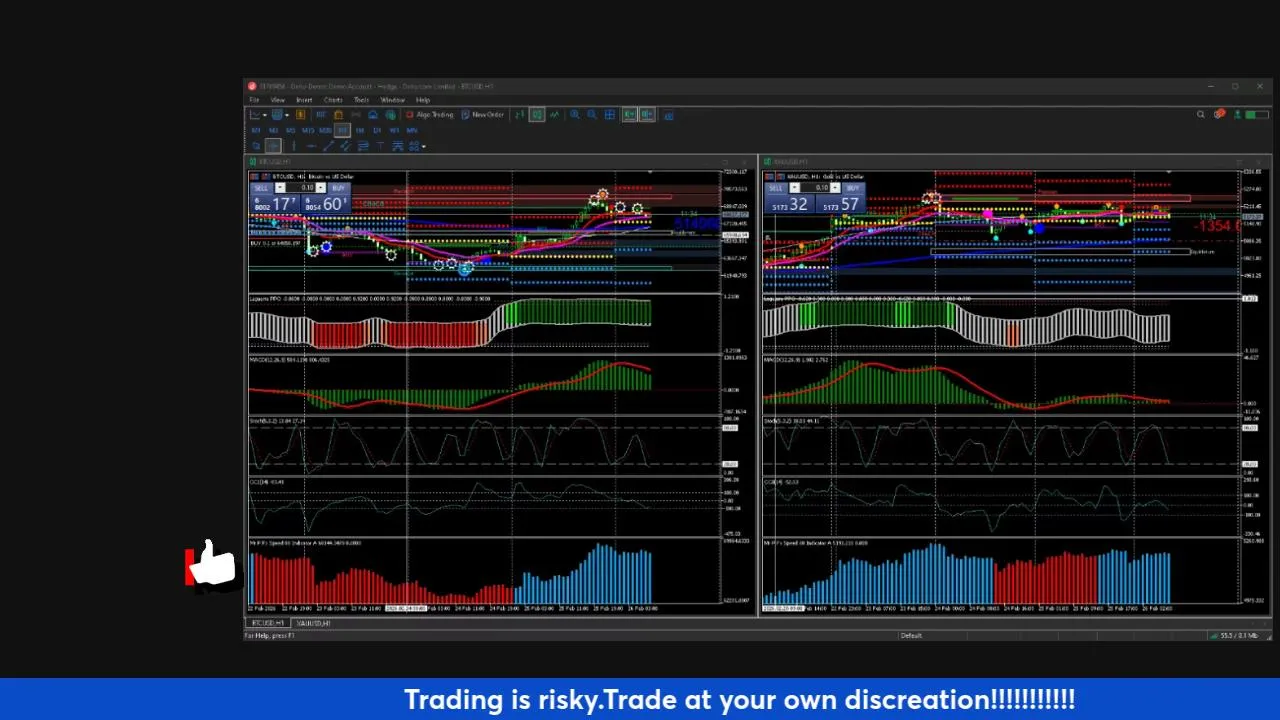Viewport: 1280px width, 720px height.
Task: Switch to candlestick chart display
Action: (537, 115)
